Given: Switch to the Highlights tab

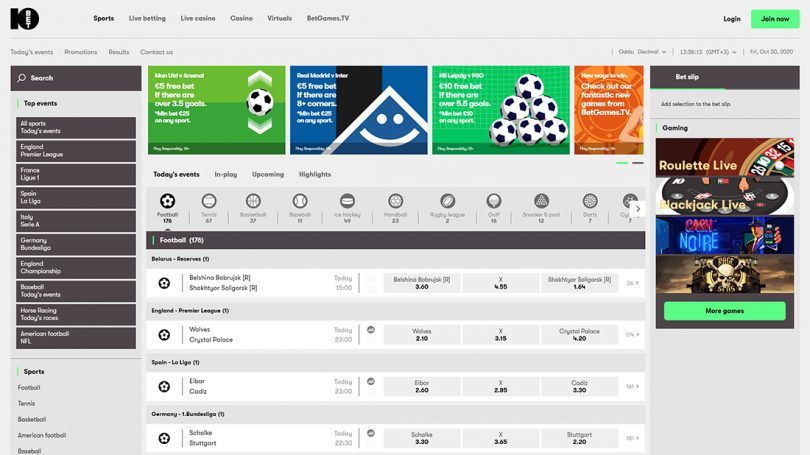Looking at the screenshot, I should click(315, 175).
